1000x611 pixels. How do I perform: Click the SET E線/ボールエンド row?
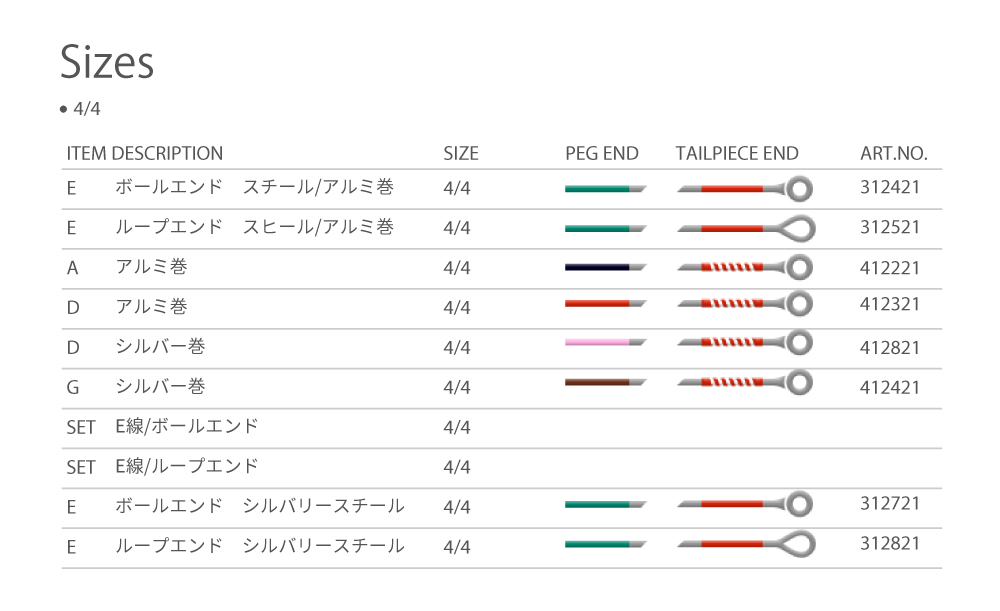pyautogui.click(x=501, y=428)
